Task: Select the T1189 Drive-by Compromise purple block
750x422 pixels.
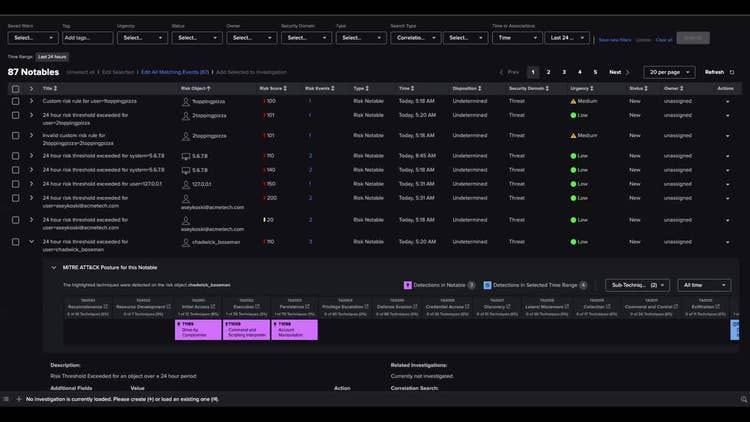Action: coord(198,329)
